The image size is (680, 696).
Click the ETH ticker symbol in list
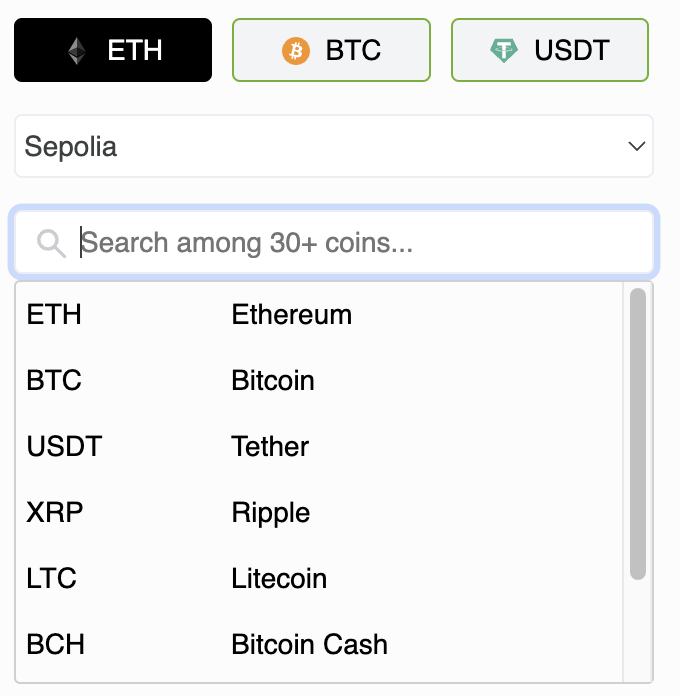54,315
